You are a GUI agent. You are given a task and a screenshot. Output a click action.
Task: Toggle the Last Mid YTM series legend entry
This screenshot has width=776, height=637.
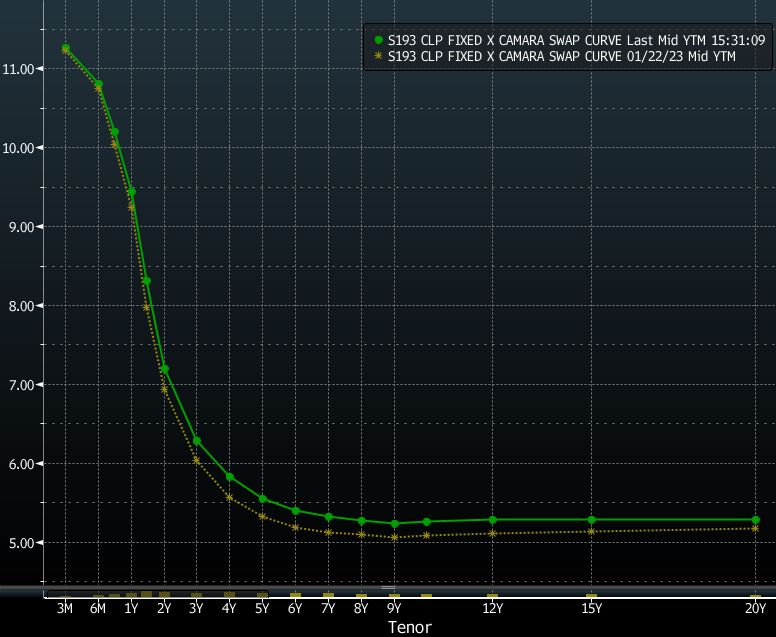coord(576,40)
